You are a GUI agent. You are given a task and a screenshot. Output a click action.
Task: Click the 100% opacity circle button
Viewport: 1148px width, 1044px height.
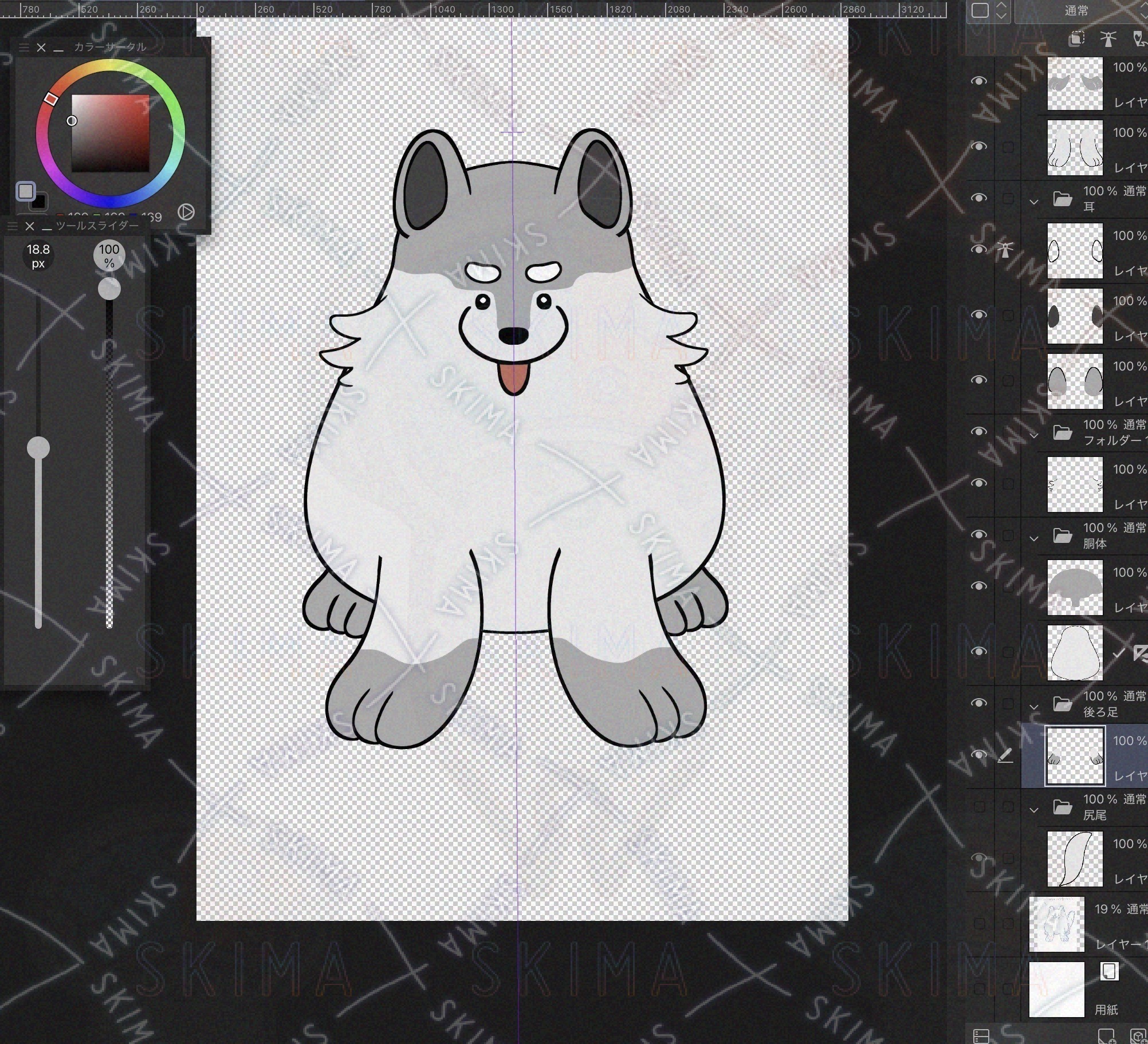click(x=109, y=255)
